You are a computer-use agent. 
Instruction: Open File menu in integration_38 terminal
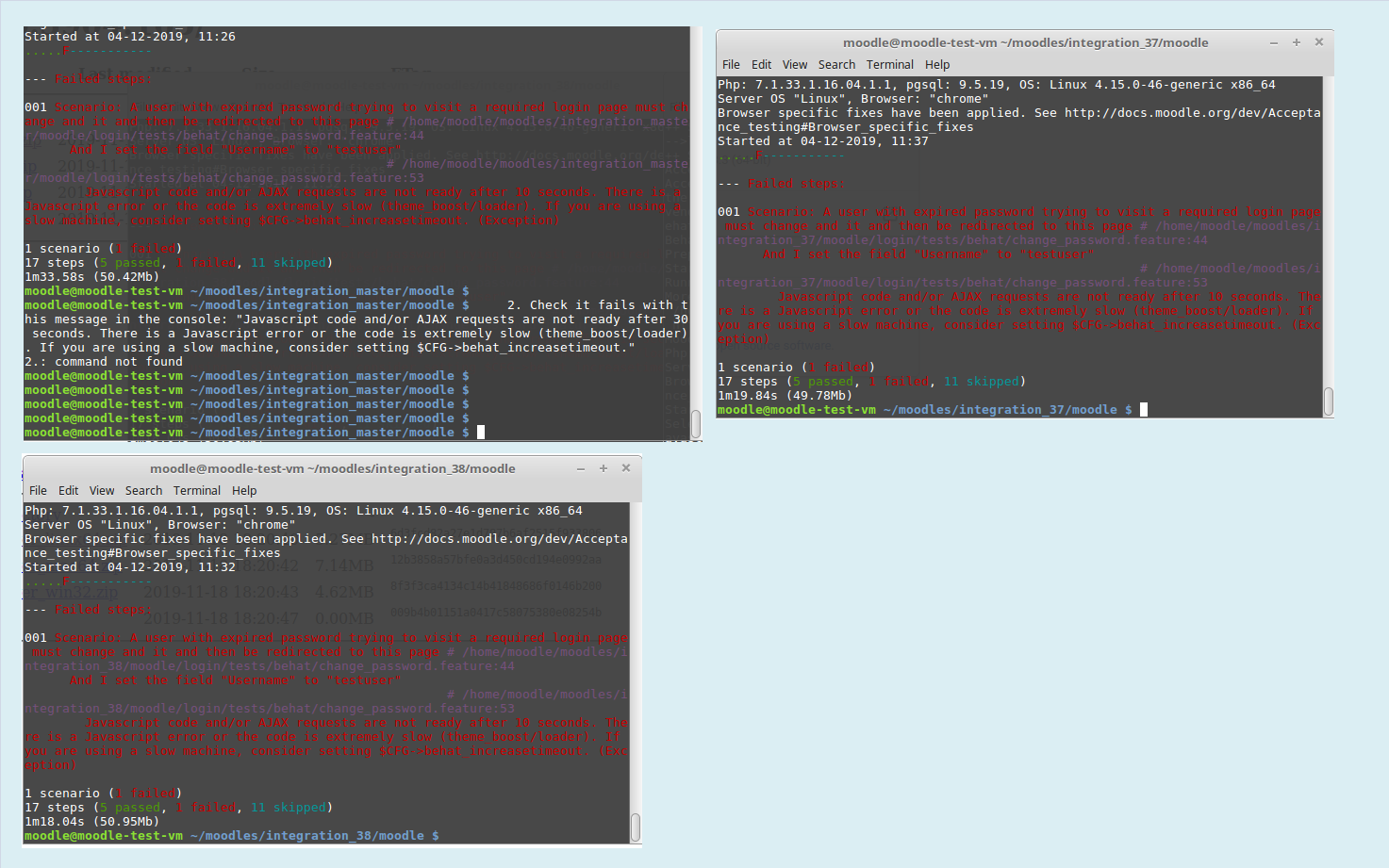click(x=38, y=491)
